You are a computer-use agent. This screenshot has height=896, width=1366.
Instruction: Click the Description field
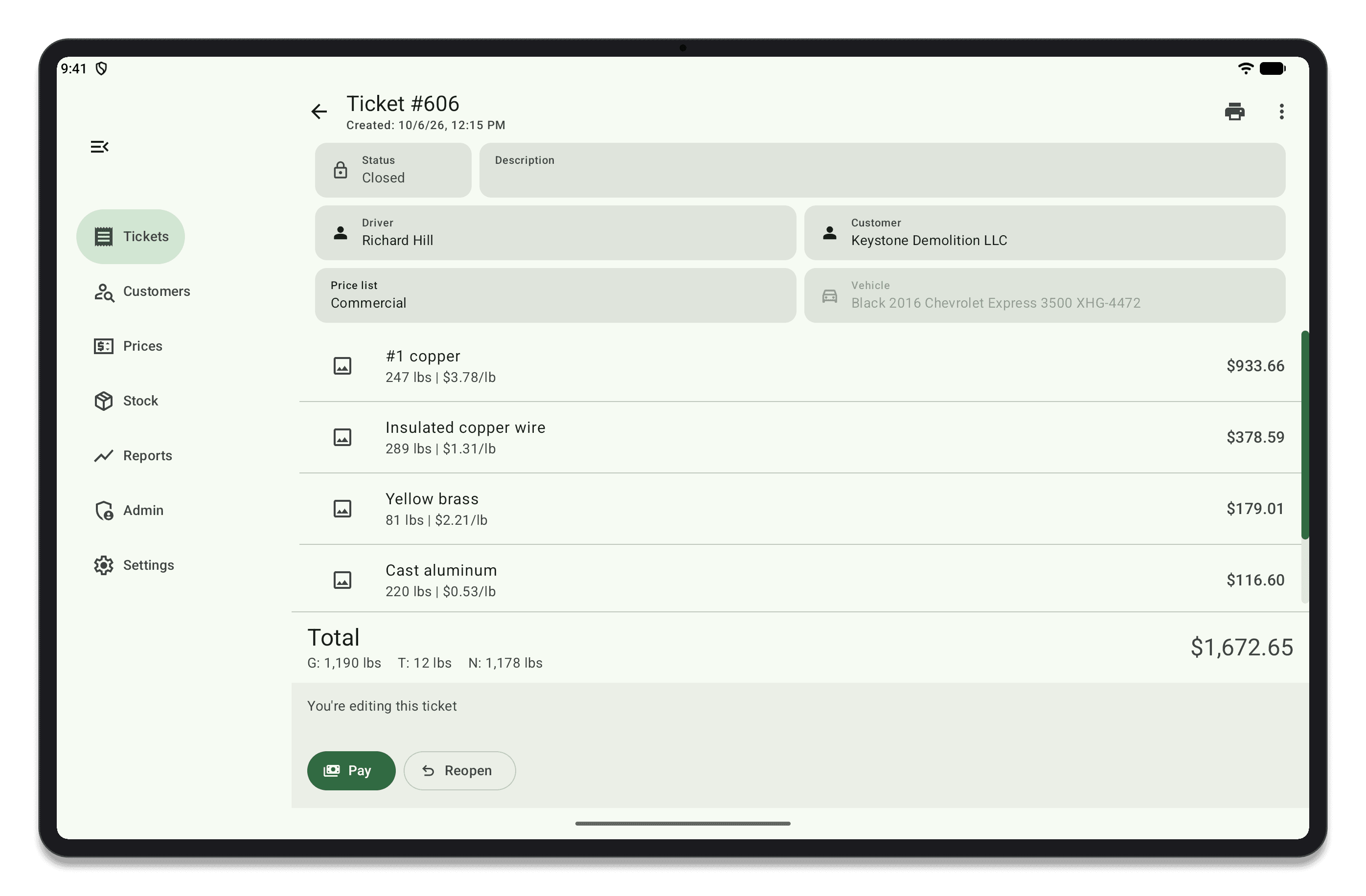882,170
